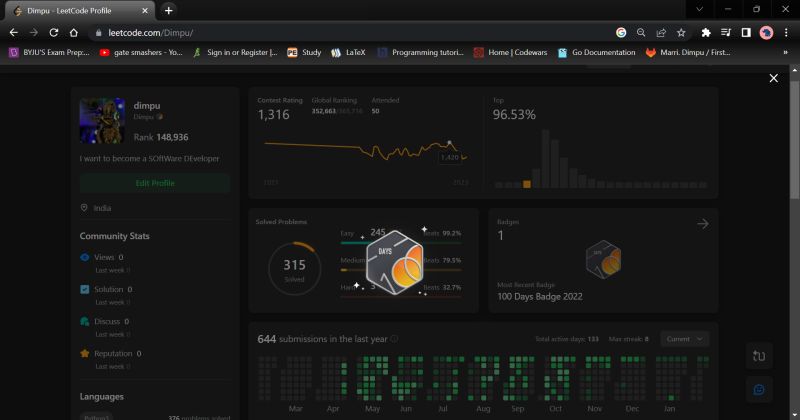The image size is (800, 420).
Task: Click the Discuss chat icon
Action: pyautogui.click(x=85, y=322)
